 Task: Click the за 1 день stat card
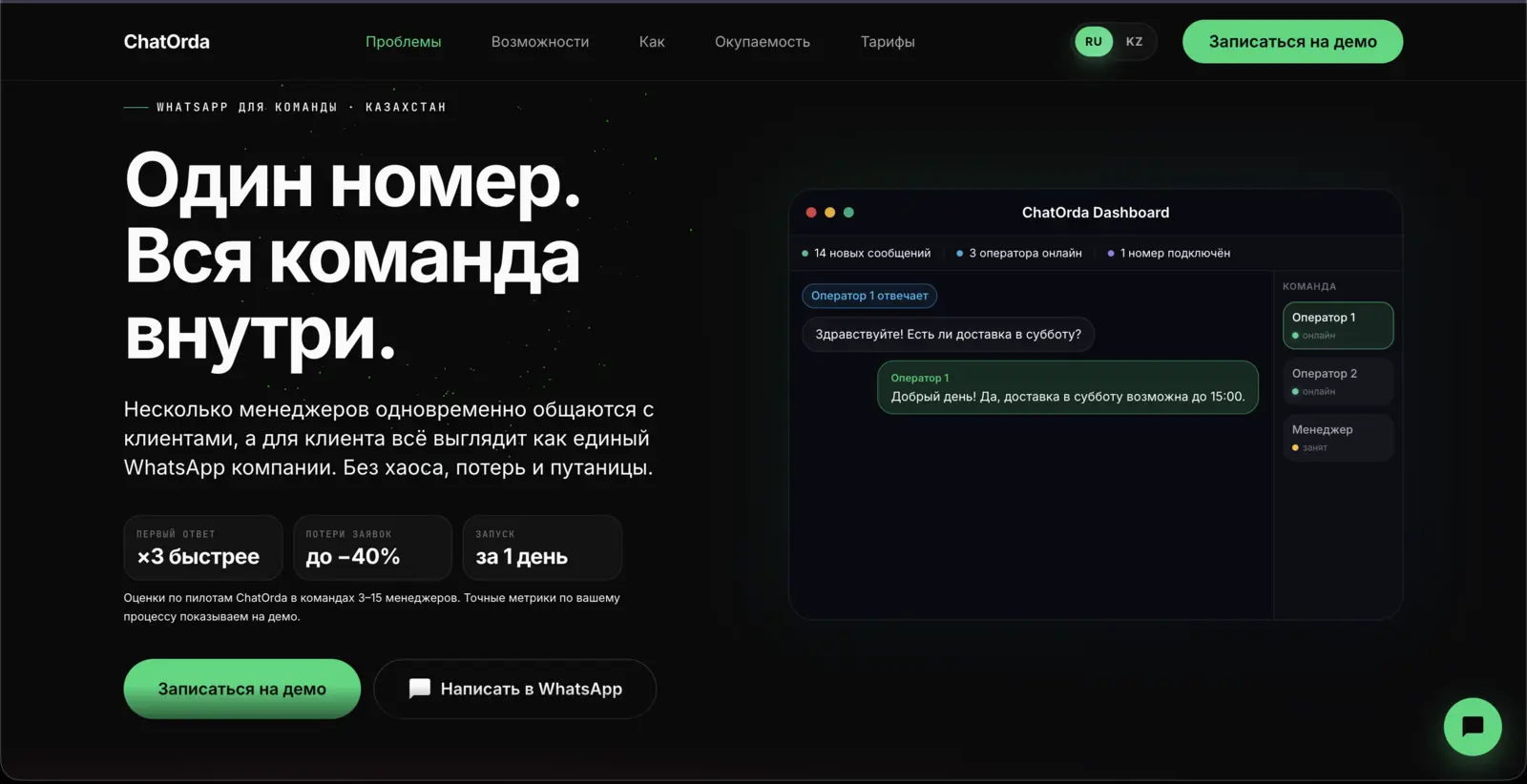[x=542, y=547]
